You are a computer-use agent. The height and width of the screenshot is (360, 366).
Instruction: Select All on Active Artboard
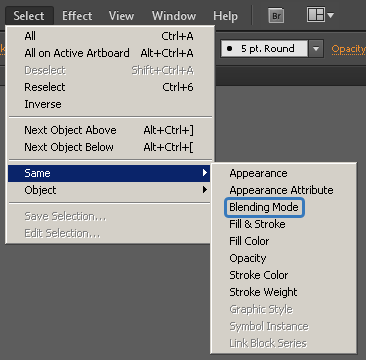coord(109,53)
